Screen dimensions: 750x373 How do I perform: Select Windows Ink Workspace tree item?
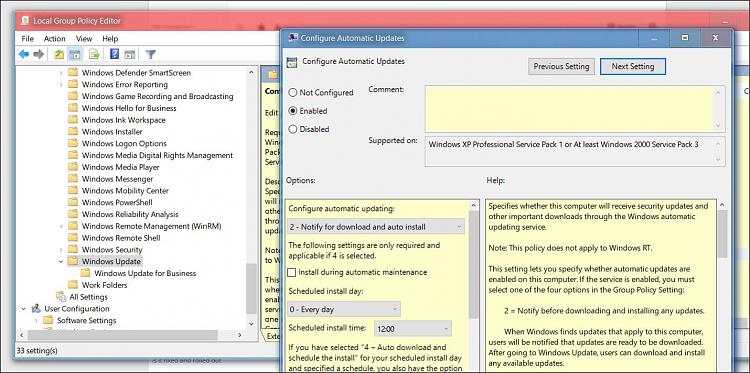coord(123,120)
